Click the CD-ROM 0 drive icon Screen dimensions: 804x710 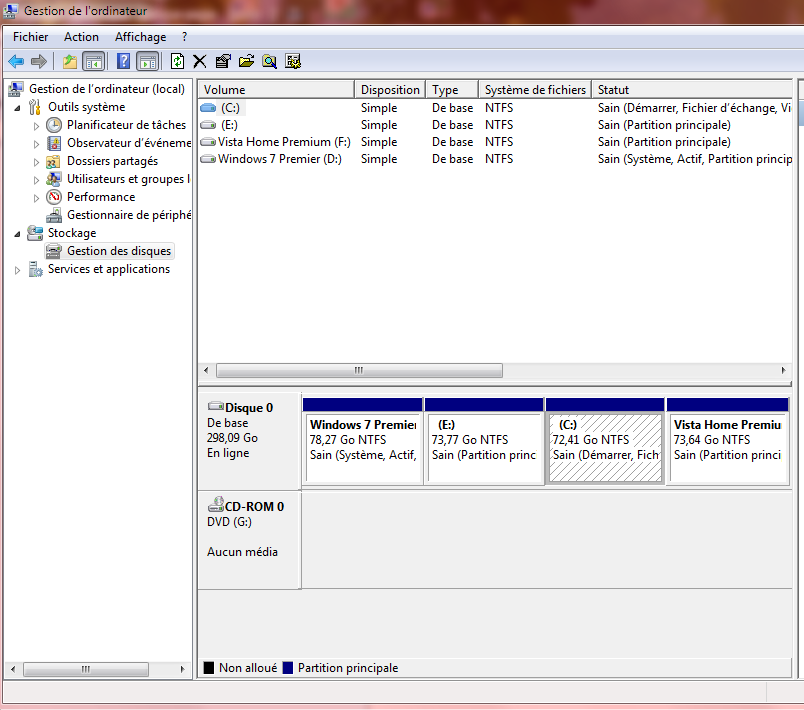pyautogui.click(x=216, y=504)
